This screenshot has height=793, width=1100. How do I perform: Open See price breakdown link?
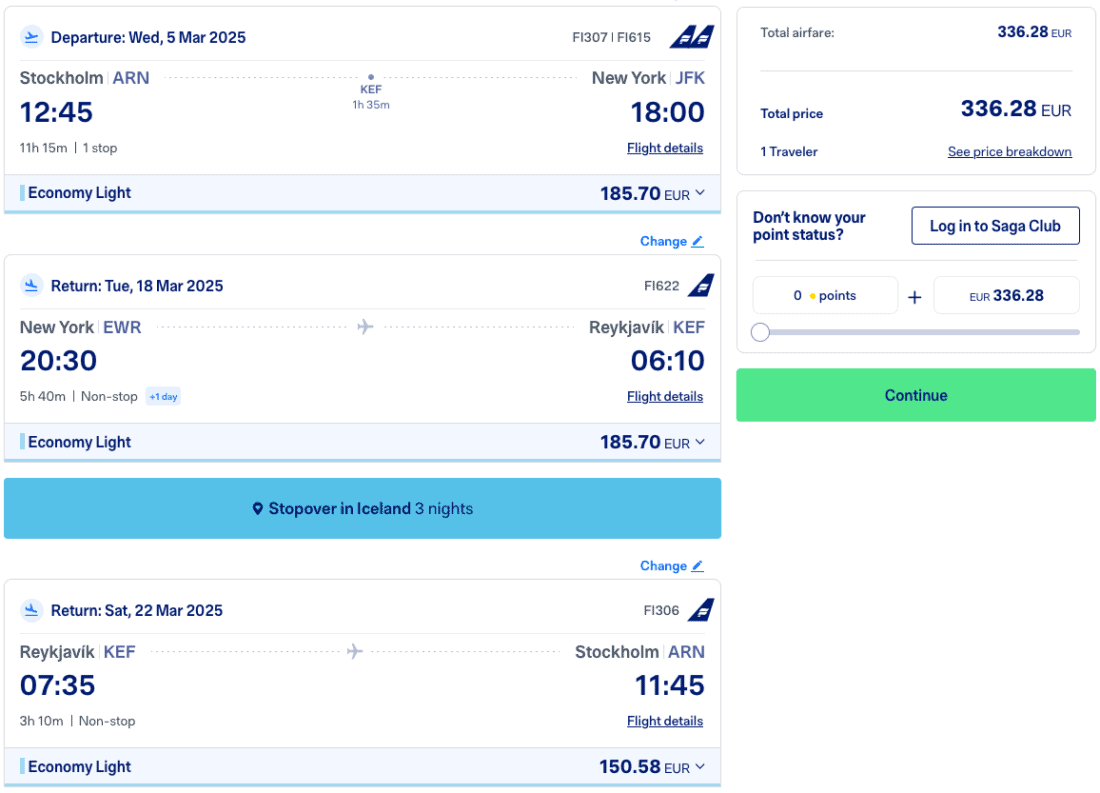(1009, 152)
